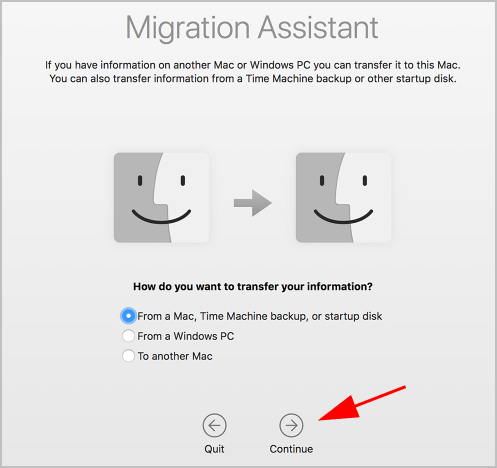497x468 pixels.
Task: Choose the 'From a Windows PC' radio button
Action: 128,336
